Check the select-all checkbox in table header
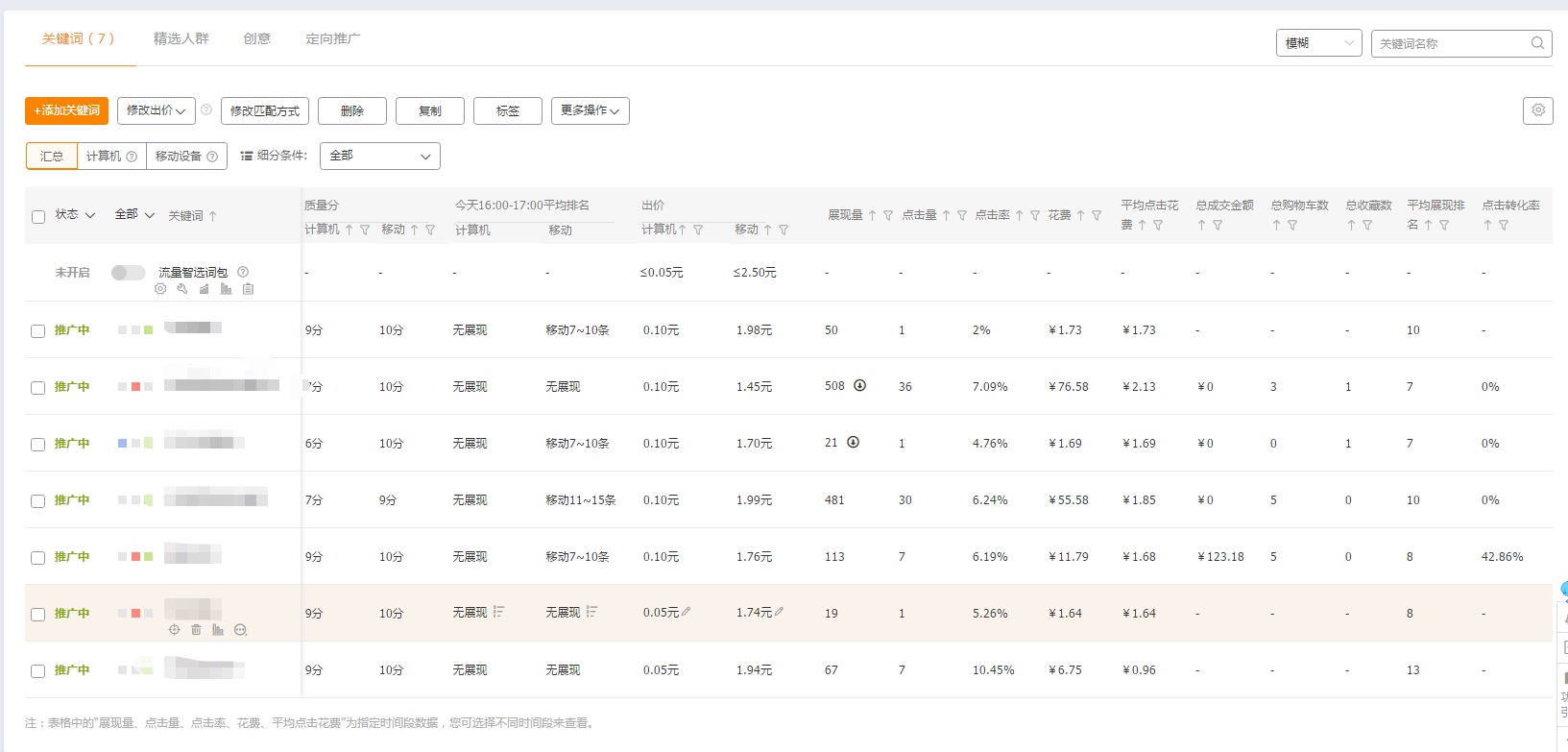Screen dimensions: 1568x752 tap(38, 216)
